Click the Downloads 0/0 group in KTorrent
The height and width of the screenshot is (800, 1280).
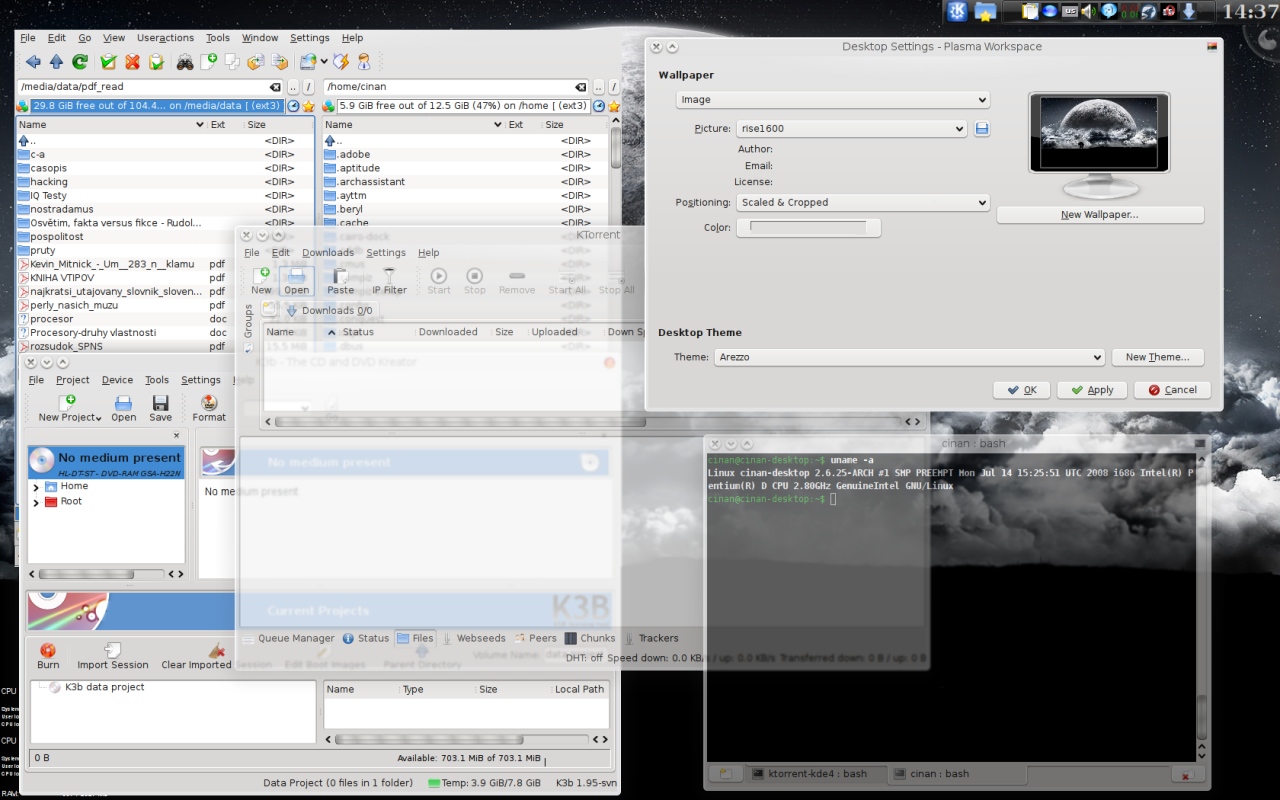330,311
